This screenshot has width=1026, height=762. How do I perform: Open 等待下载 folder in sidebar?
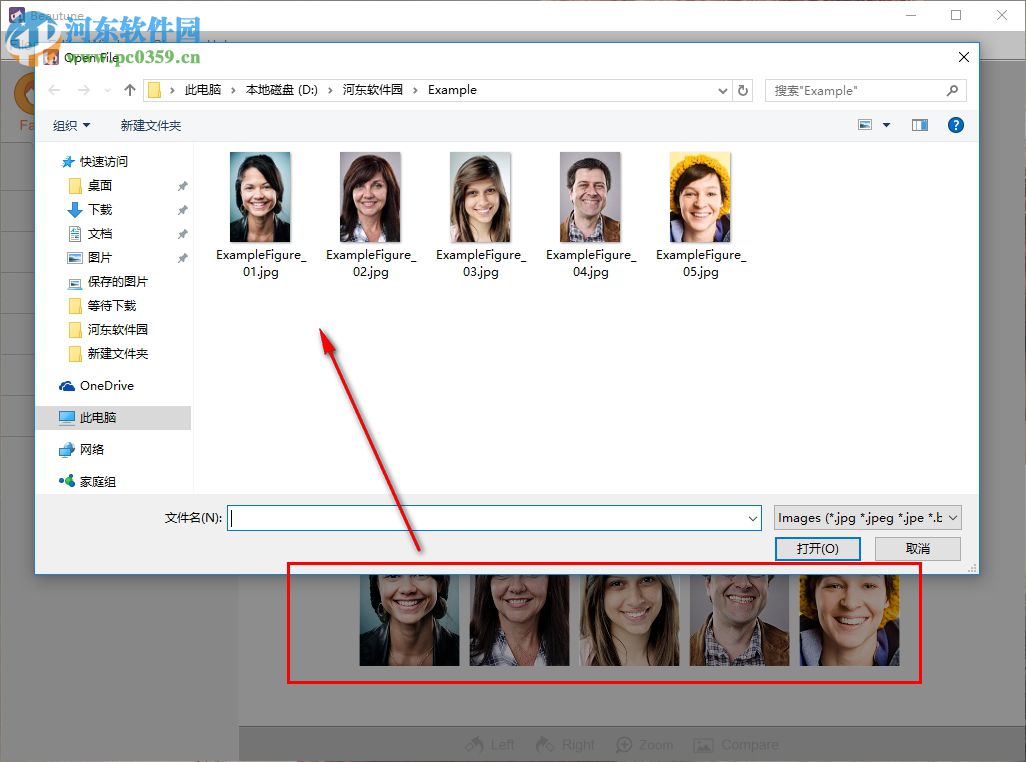pos(112,305)
